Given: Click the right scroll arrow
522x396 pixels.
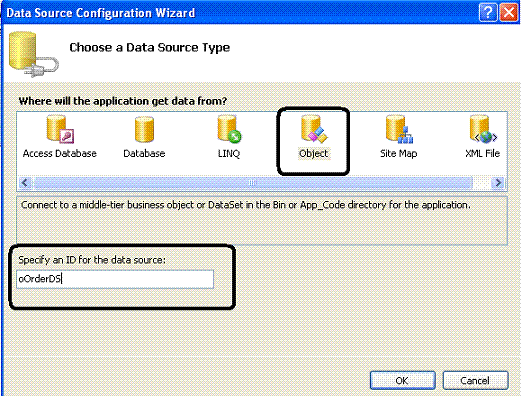Looking at the screenshot, I should pos(498,183).
